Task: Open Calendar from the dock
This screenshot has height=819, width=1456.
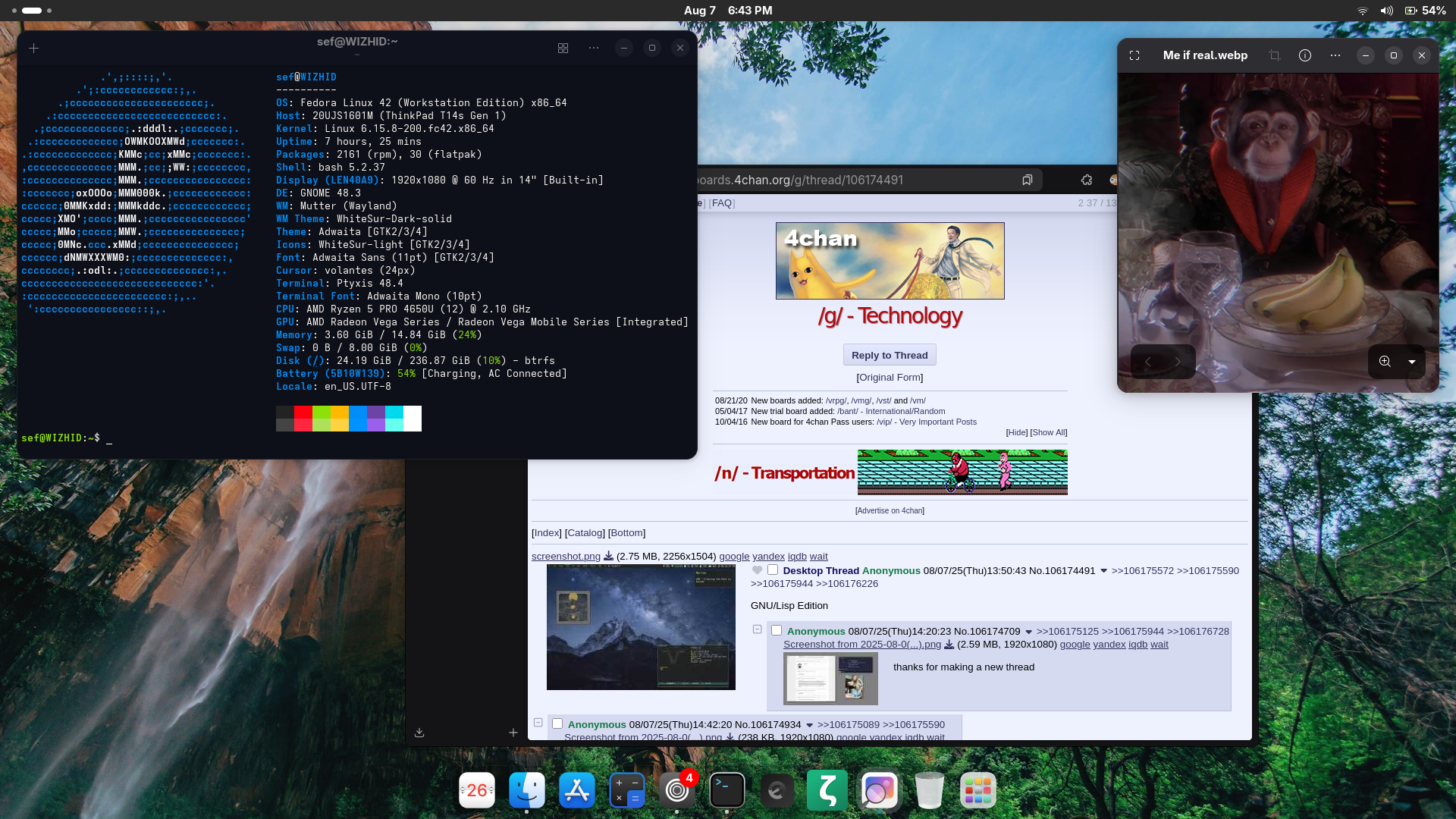Action: click(477, 791)
